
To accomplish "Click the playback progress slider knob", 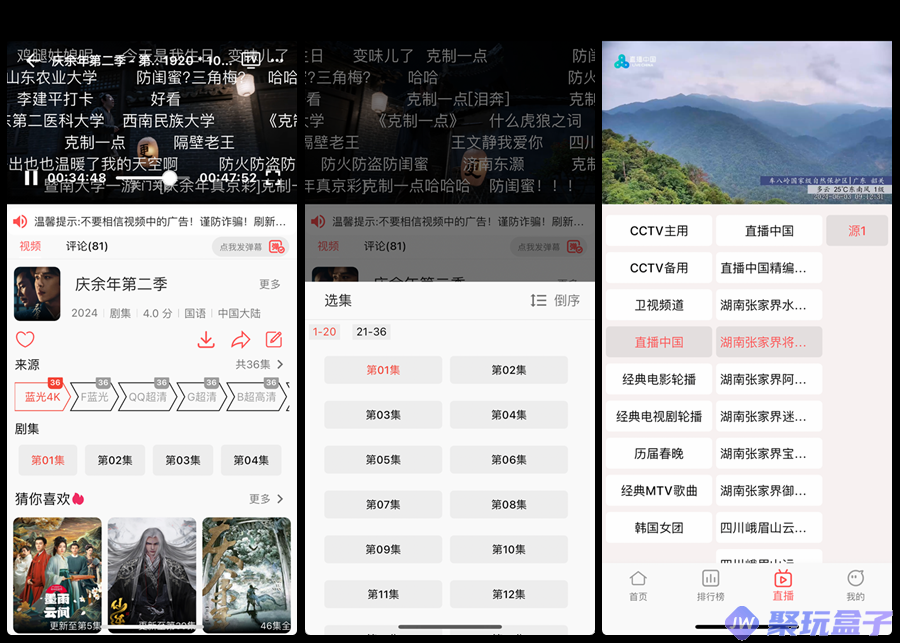I will click(169, 177).
